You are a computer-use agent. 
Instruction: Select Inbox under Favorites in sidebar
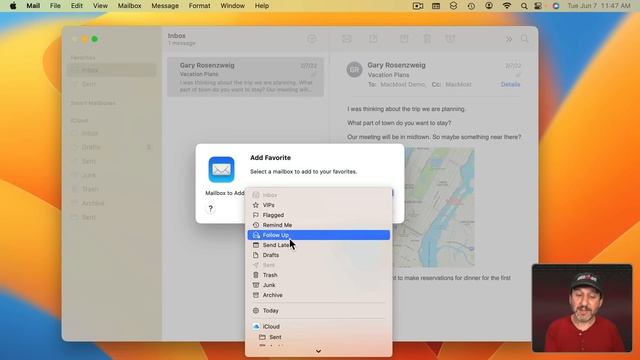click(111, 70)
